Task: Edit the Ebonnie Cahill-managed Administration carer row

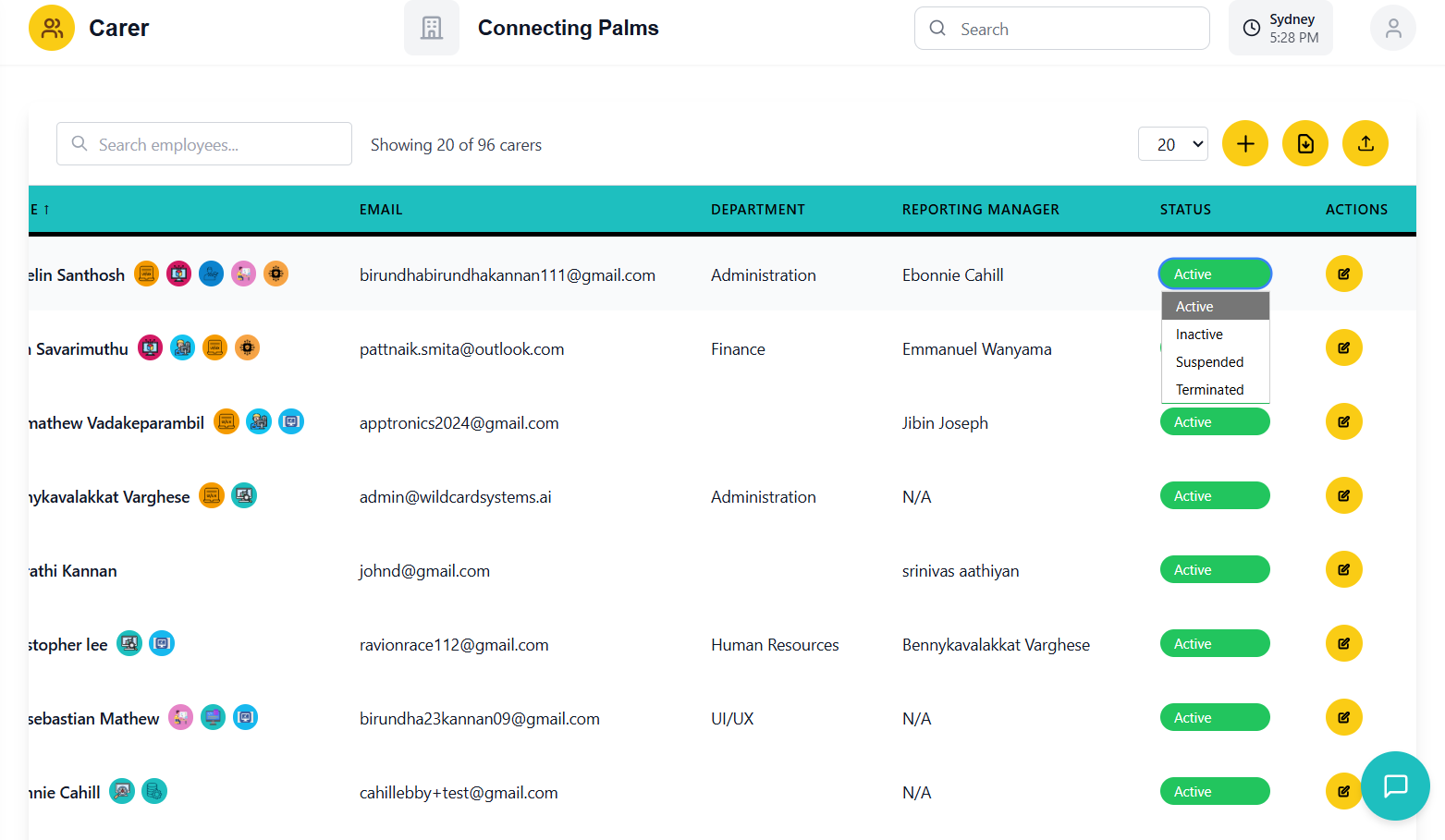Action: [x=1343, y=274]
